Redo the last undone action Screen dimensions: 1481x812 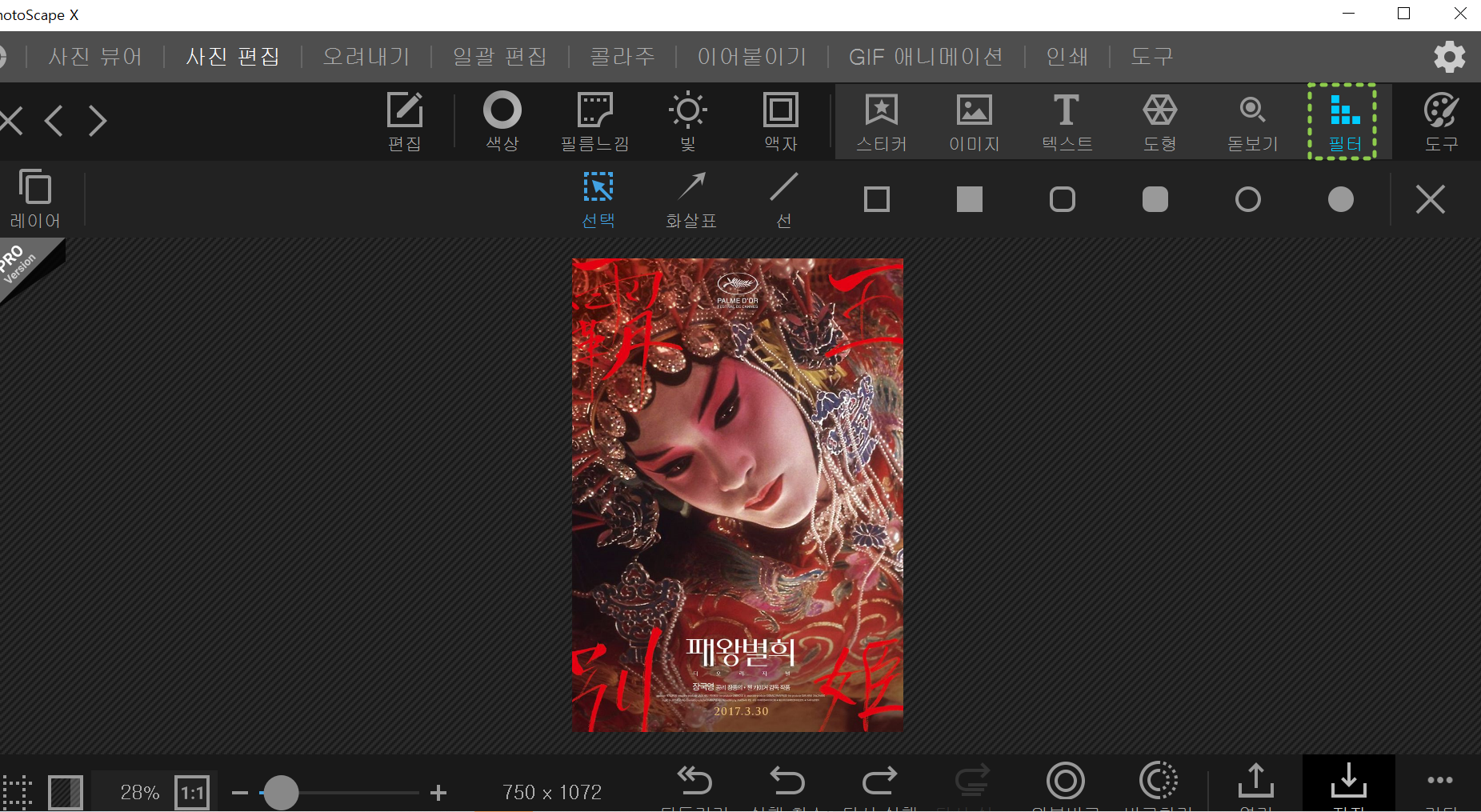tap(880, 780)
